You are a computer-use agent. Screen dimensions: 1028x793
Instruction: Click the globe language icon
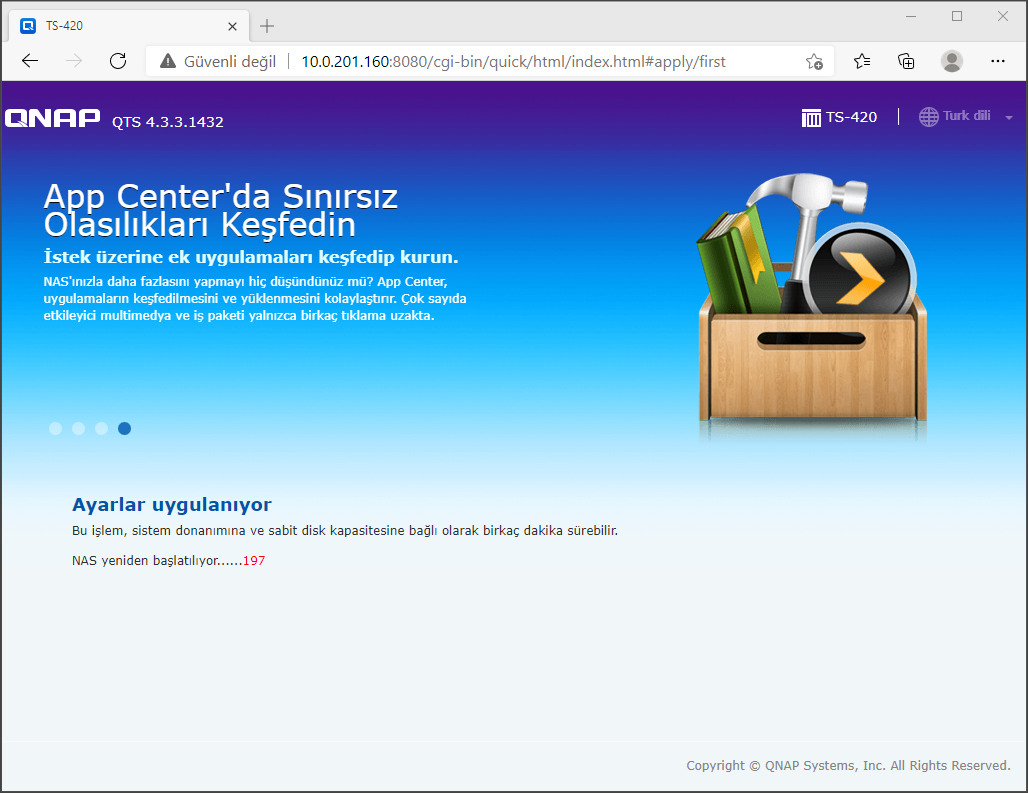[x=928, y=116]
